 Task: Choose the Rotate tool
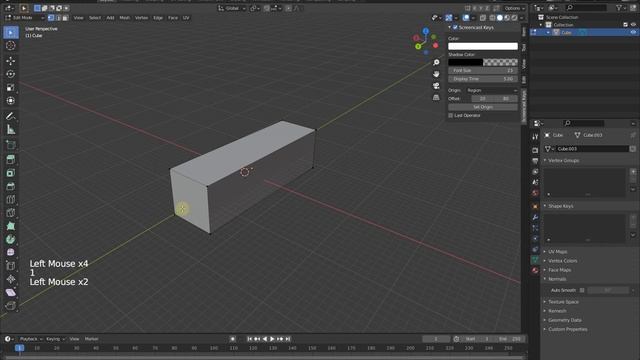click(11, 74)
